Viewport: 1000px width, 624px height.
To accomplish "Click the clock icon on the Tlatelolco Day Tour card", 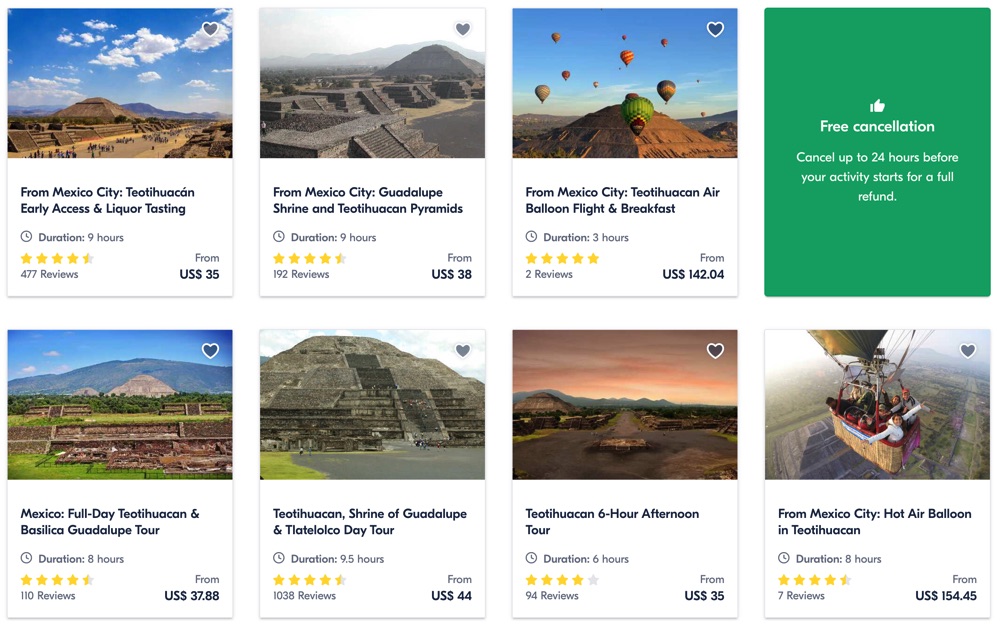I will [279, 558].
